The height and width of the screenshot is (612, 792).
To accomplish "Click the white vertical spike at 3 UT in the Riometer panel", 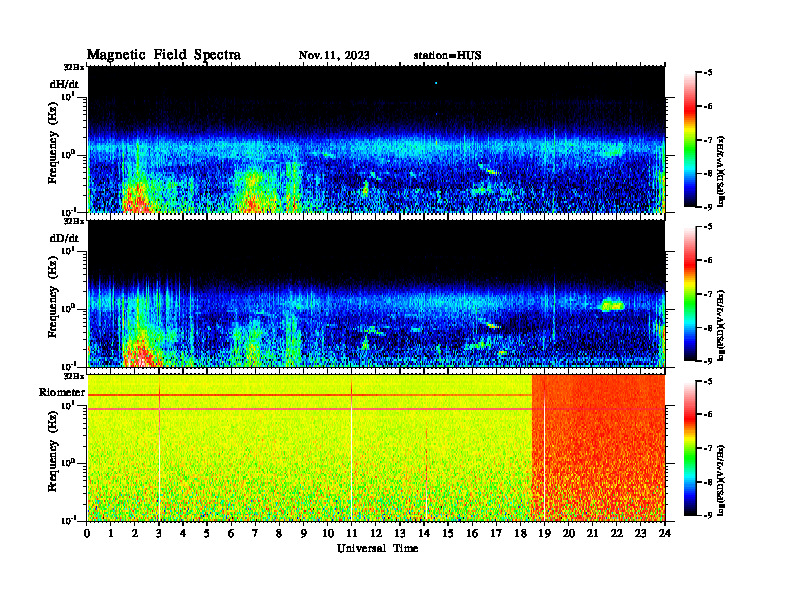I will [x=159, y=452].
